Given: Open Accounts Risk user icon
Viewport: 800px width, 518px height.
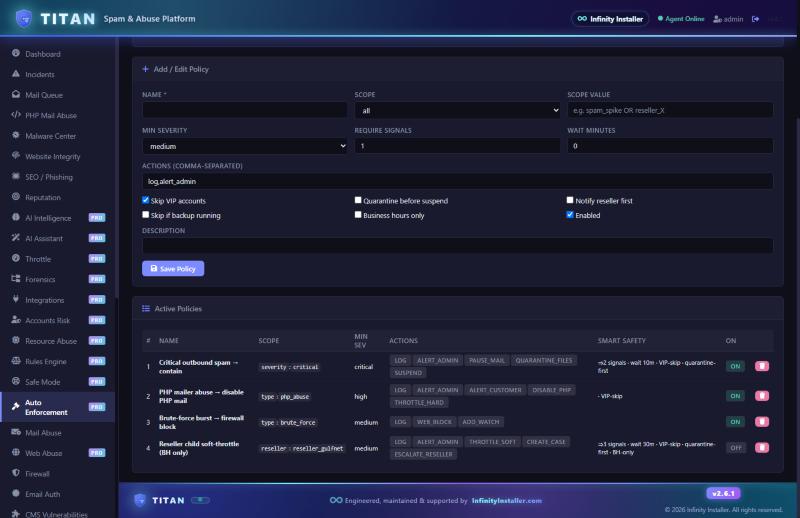Looking at the screenshot, I should [16, 320].
